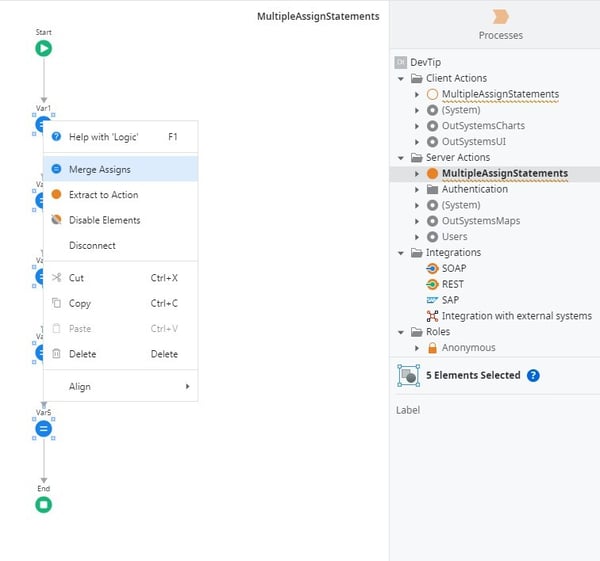Collapse the Roles folder

402,332
